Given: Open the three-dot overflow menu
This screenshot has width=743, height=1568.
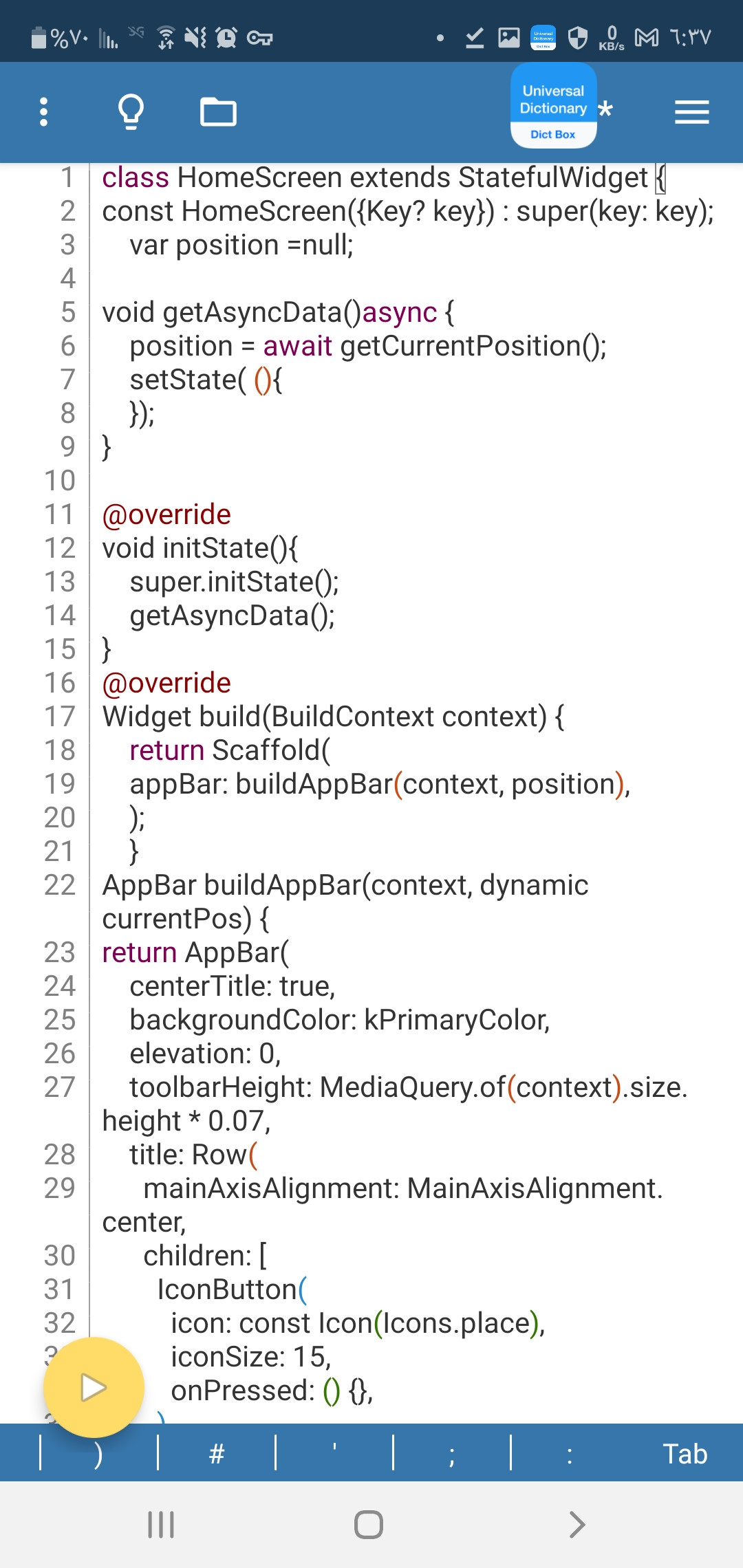Looking at the screenshot, I should [x=44, y=112].
